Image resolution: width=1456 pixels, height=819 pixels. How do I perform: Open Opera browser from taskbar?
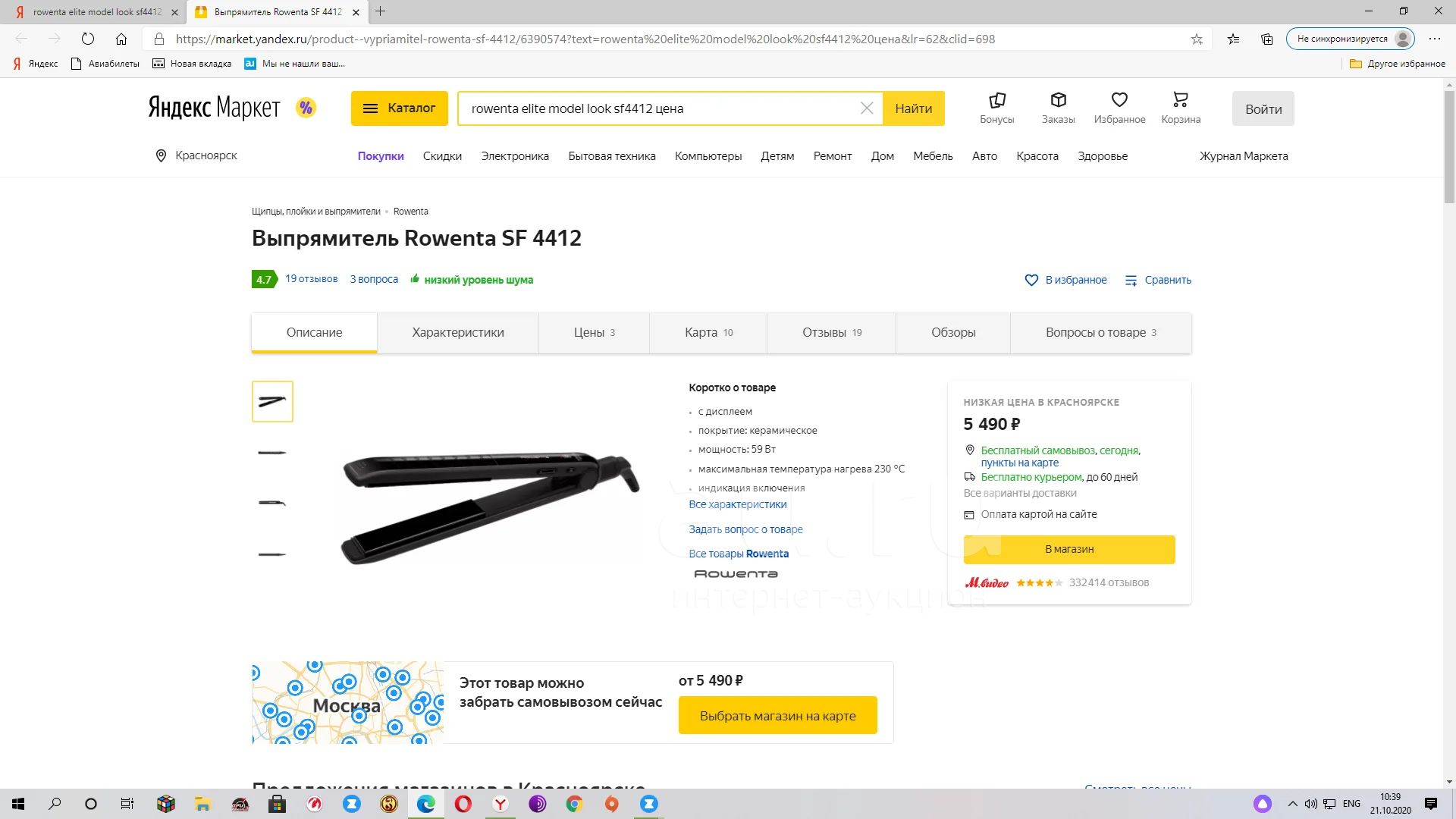[x=463, y=804]
